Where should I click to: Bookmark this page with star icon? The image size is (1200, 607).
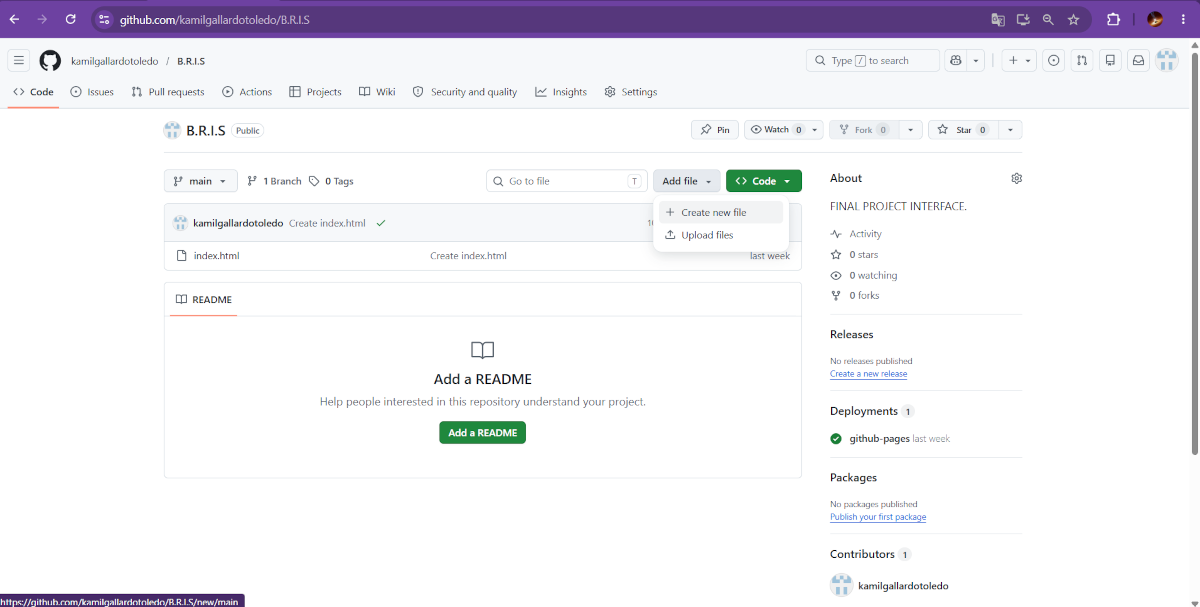point(1073,19)
